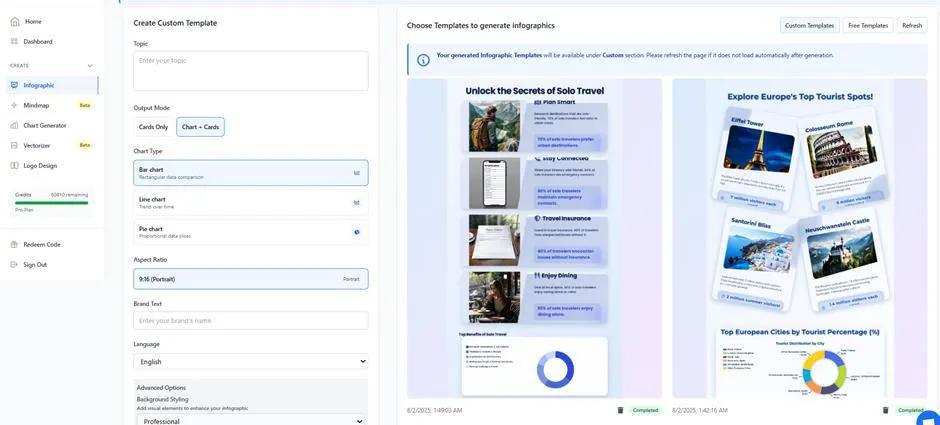Open the Background Styling Professional dropdown
Image resolution: width=940 pixels, height=425 pixels.
tap(250, 421)
